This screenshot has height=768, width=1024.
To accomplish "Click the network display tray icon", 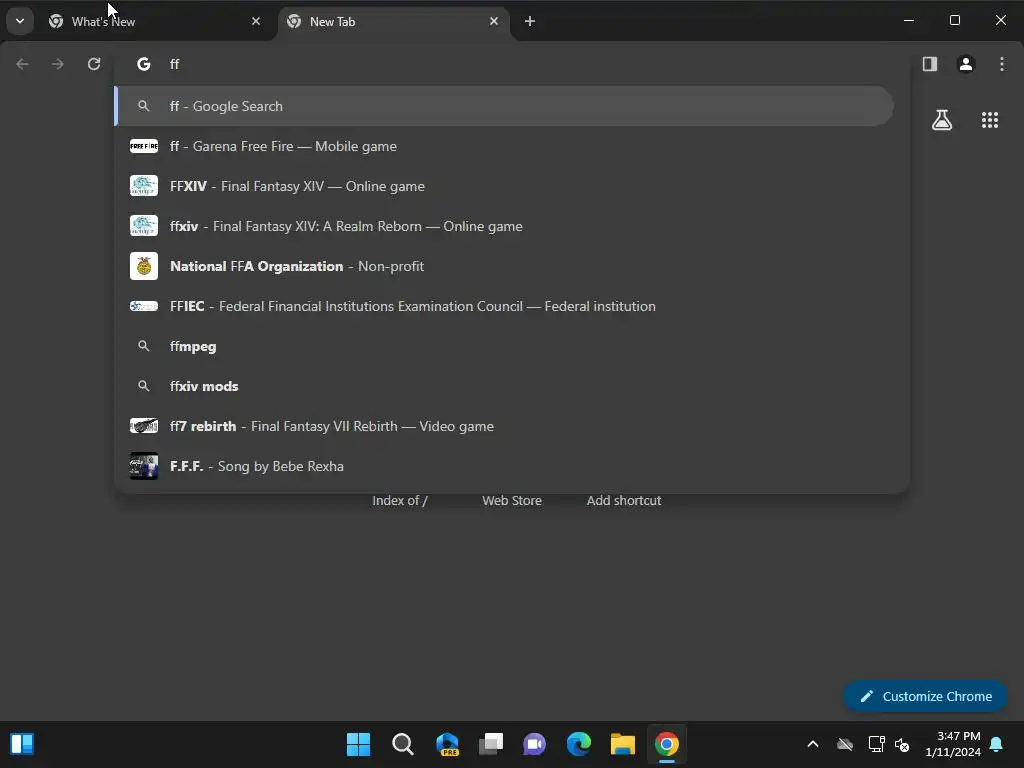I will click(876, 744).
